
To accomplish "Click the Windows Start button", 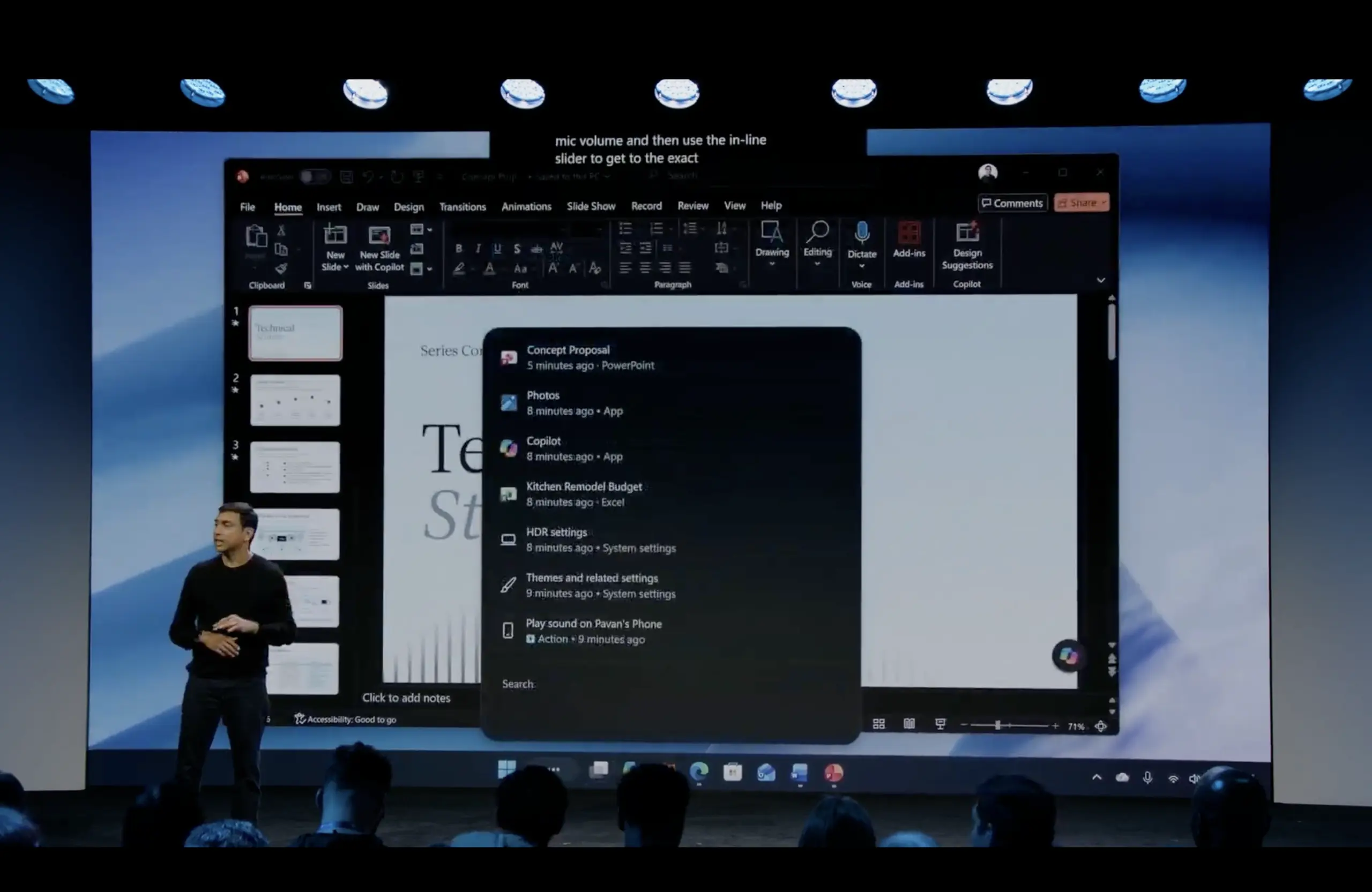I will pos(506,769).
